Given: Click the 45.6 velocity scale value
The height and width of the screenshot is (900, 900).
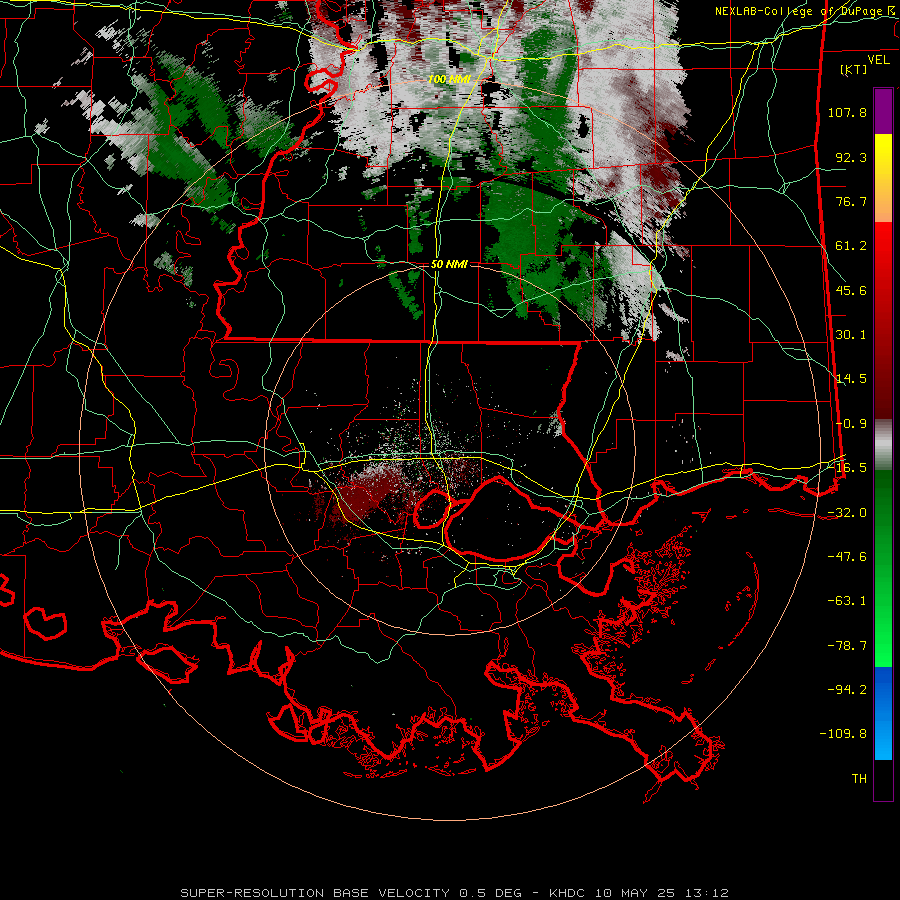Looking at the screenshot, I should pos(851,290).
